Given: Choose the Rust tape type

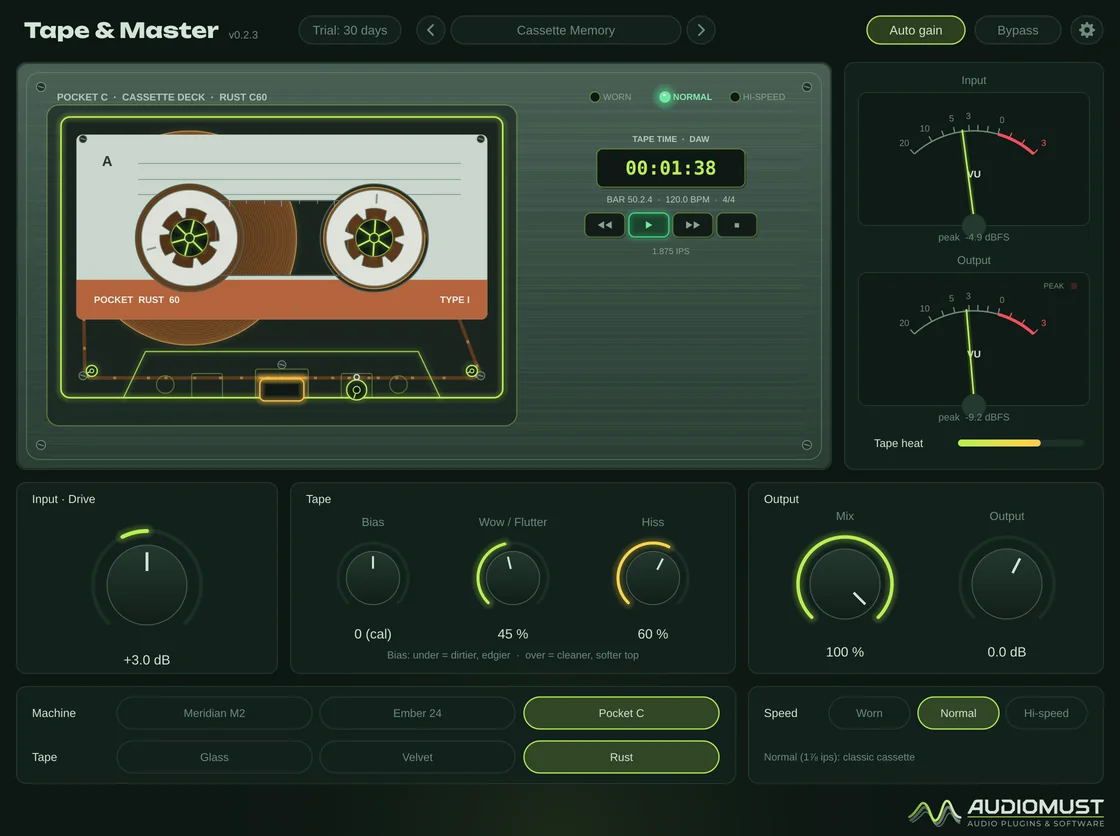Looking at the screenshot, I should 621,757.
